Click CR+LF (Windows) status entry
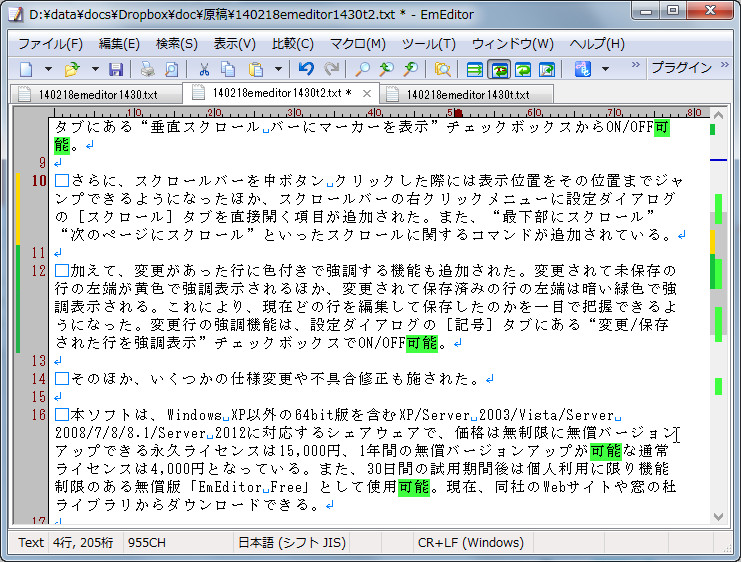This screenshot has width=741, height=562. (471, 543)
